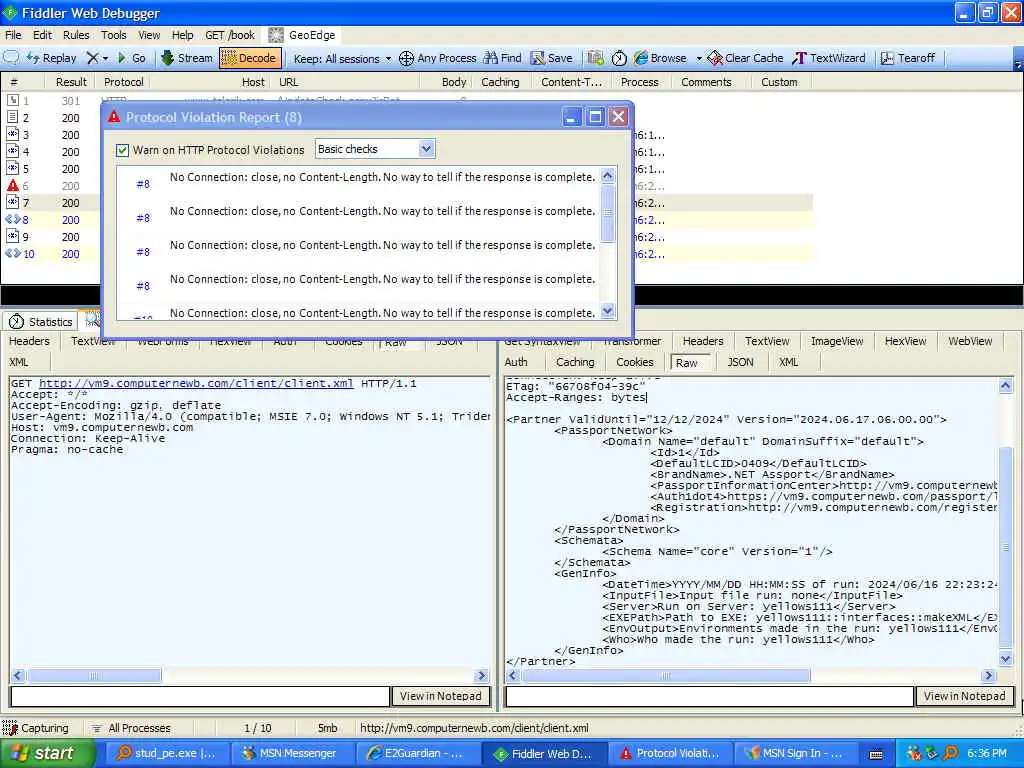
Task: Click request pane horizontal scrollbar thumb
Action: 93,675
